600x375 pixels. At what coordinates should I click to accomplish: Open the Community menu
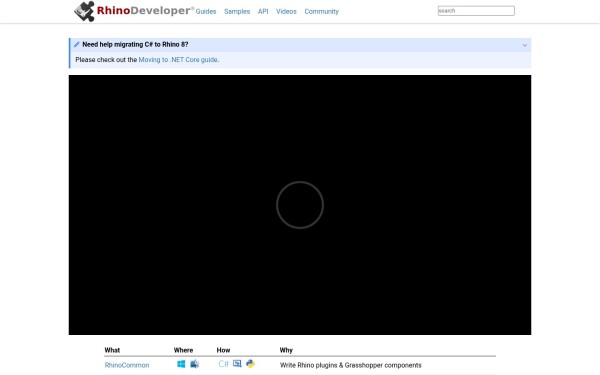[x=321, y=11]
